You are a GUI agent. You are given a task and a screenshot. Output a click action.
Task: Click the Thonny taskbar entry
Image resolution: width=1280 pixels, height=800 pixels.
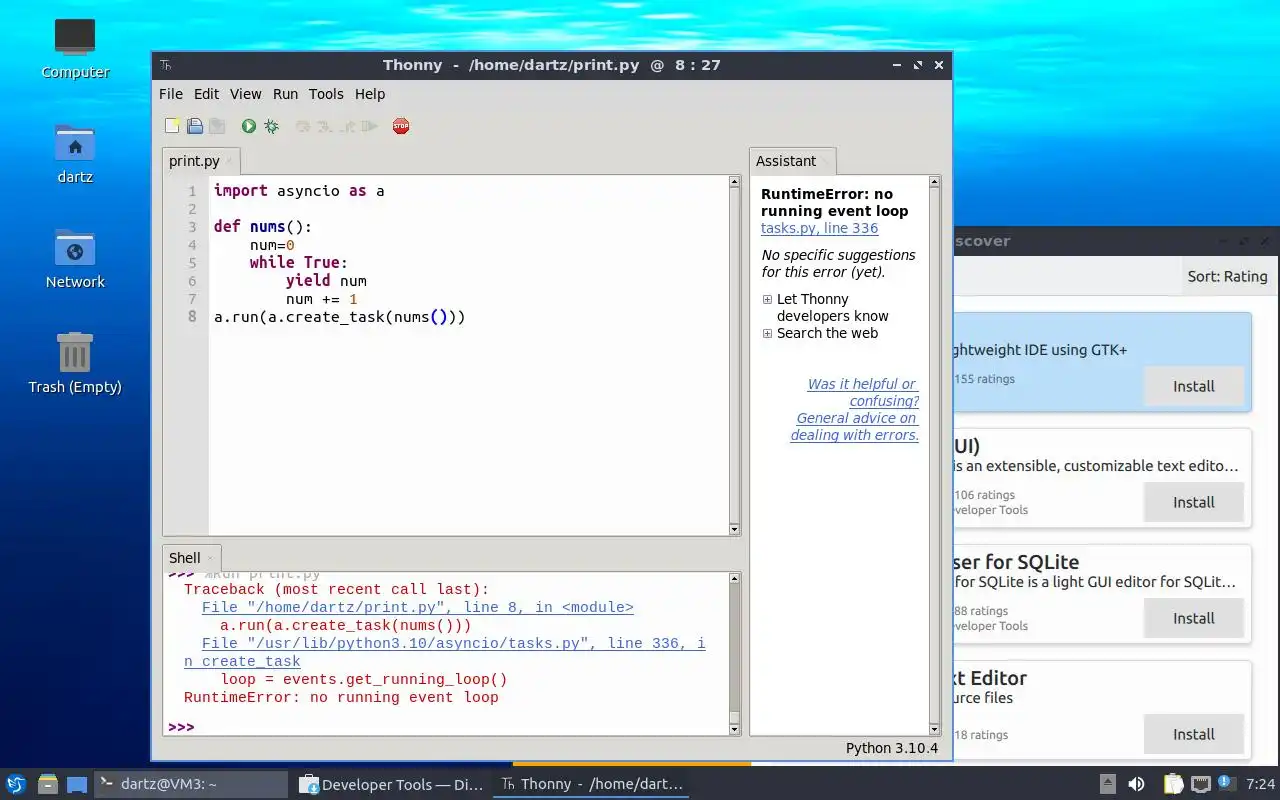tap(593, 784)
